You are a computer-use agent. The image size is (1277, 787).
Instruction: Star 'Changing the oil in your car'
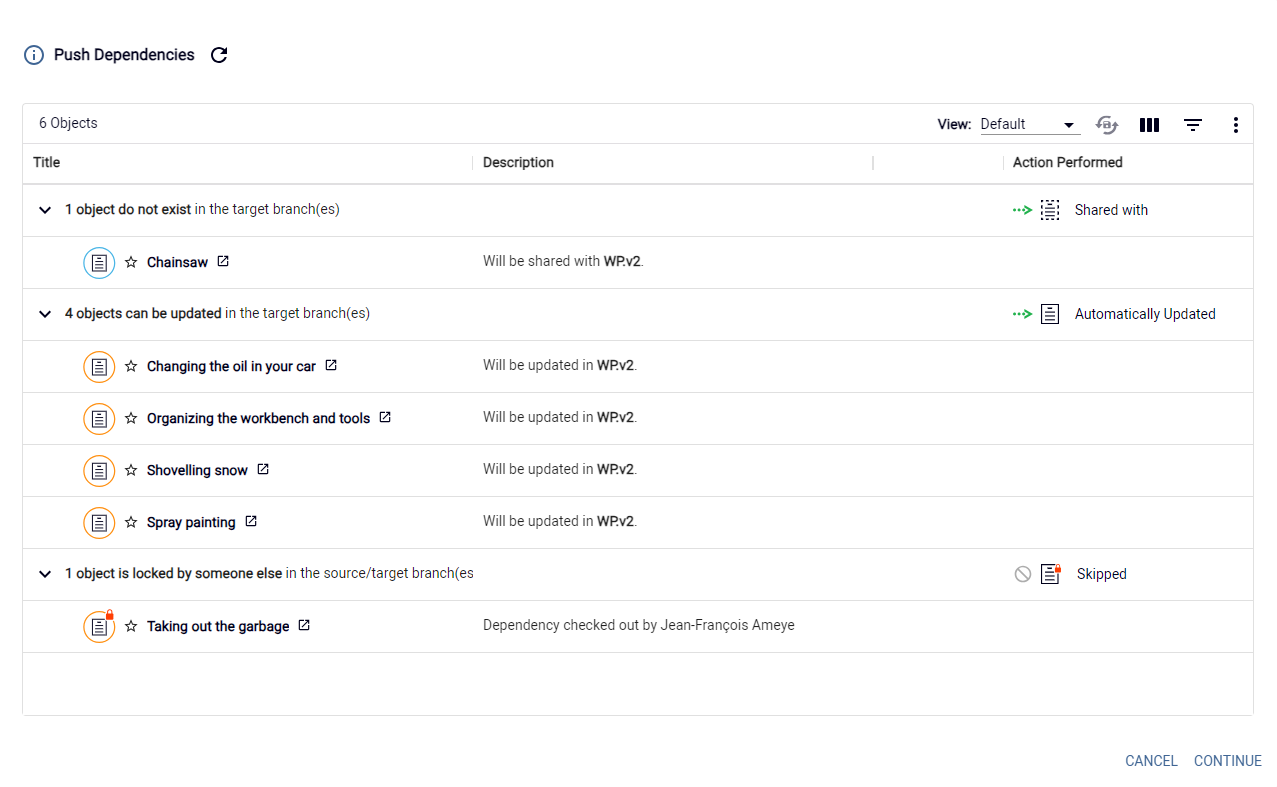[131, 366]
